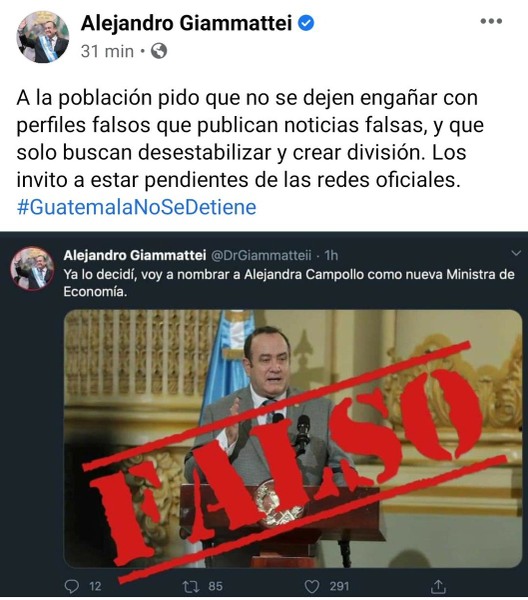Open the three-dot post options menu

coord(491,21)
